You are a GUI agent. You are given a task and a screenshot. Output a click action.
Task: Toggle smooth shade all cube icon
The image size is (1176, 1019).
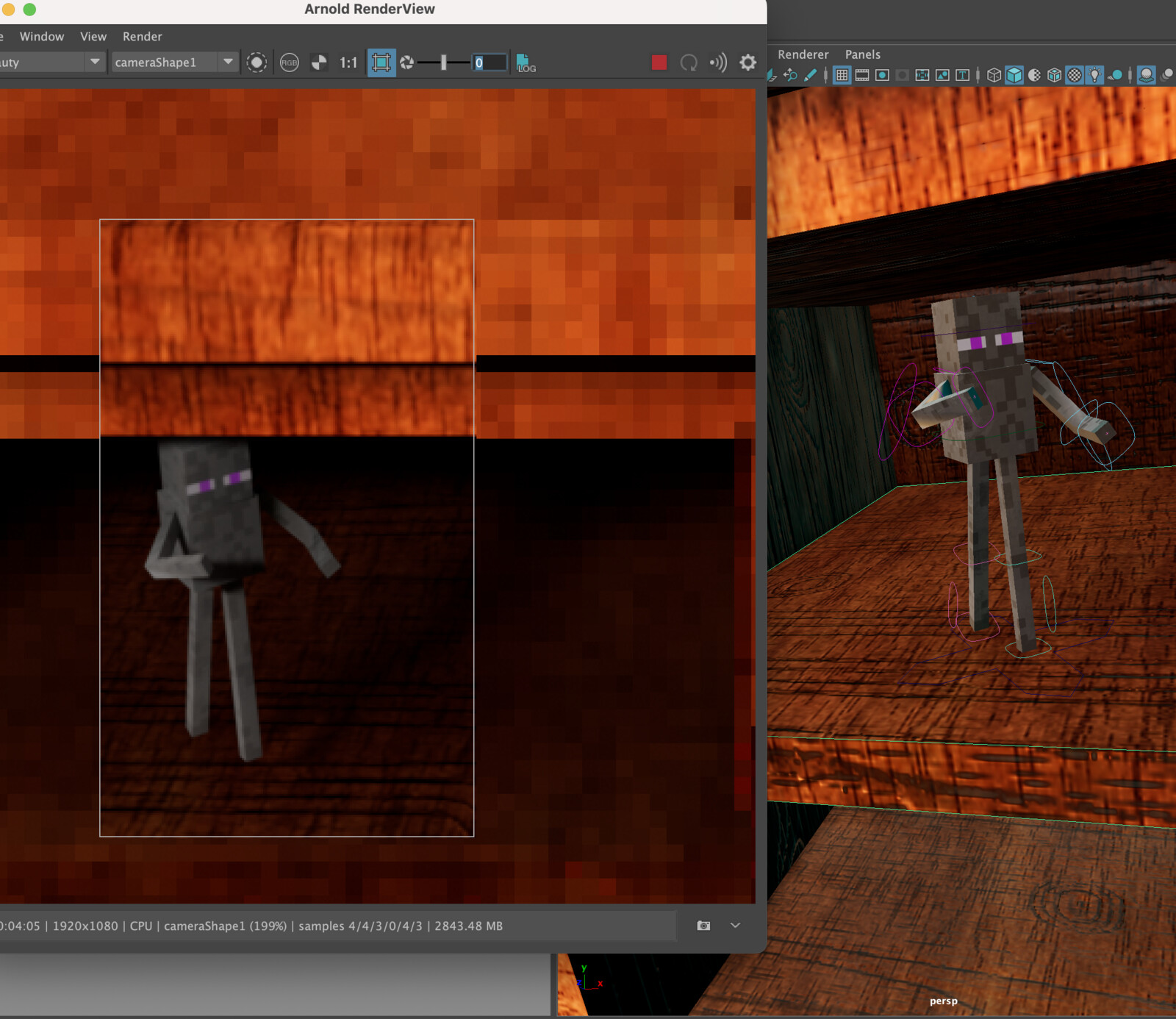(x=1014, y=75)
